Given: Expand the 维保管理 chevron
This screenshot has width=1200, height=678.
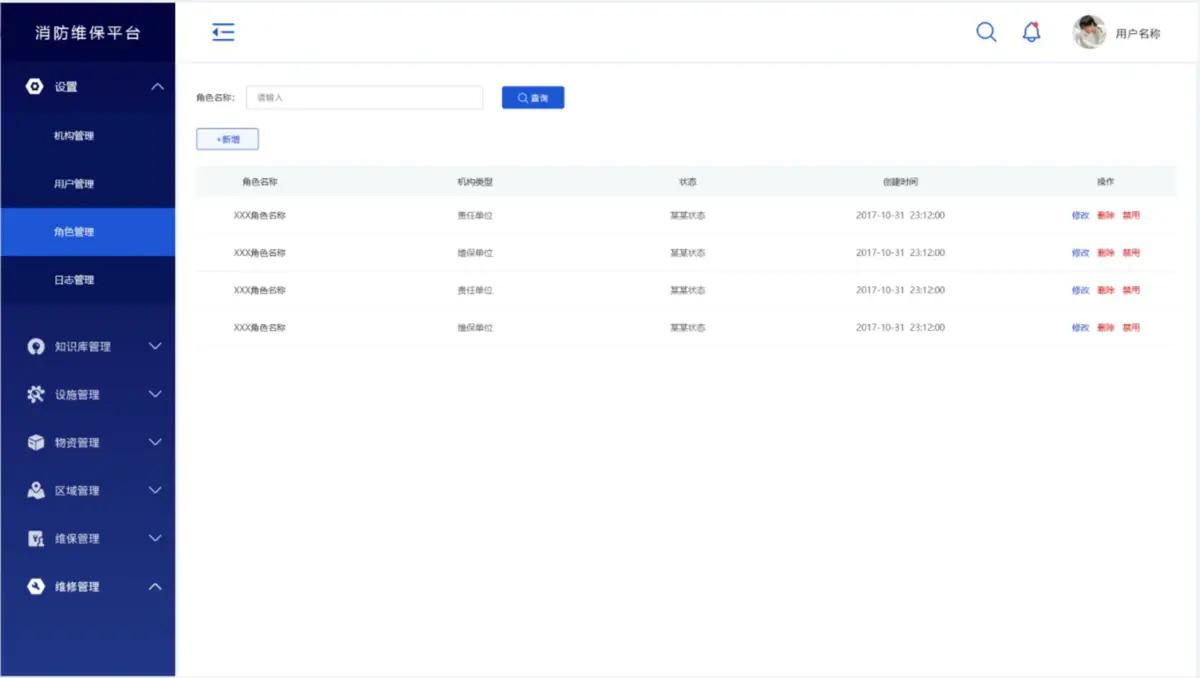Looking at the screenshot, I should [155, 538].
